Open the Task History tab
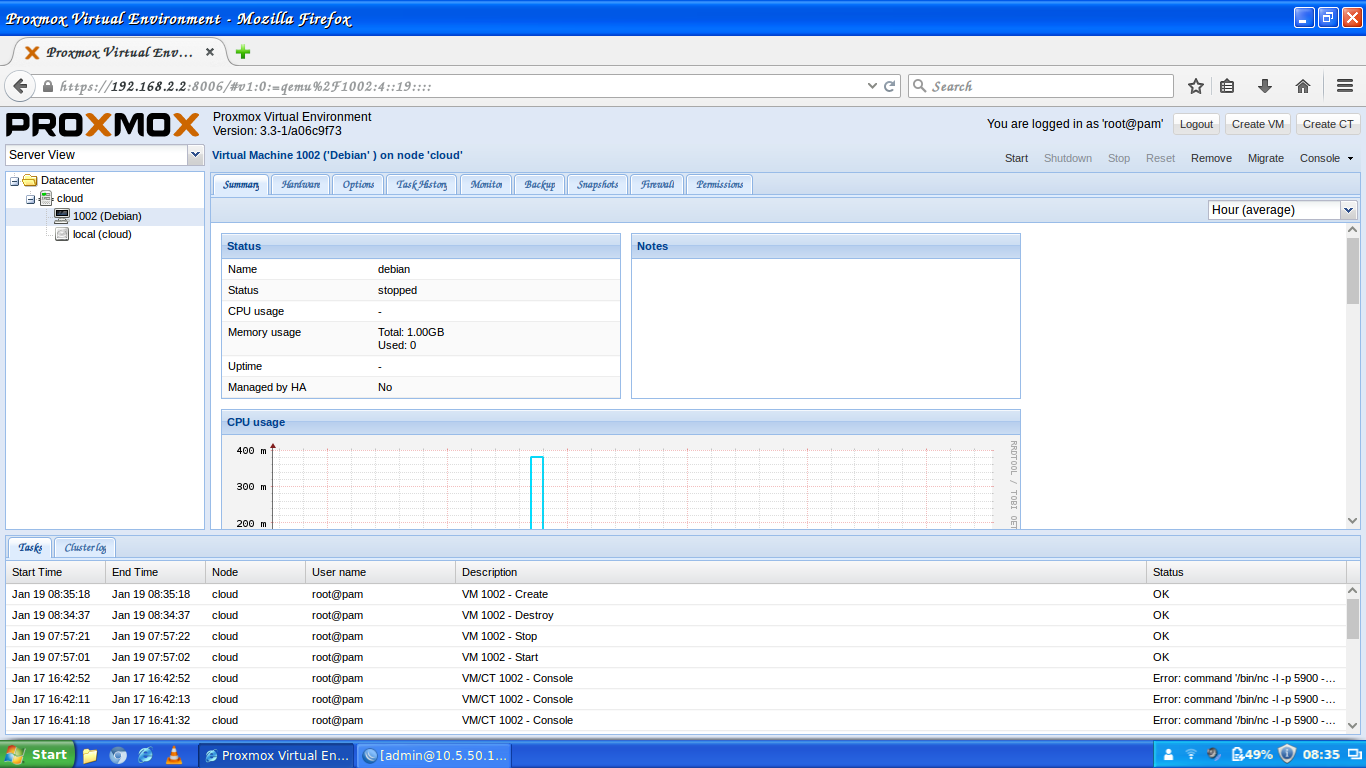Image resolution: width=1366 pixels, height=768 pixels. coord(421,184)
